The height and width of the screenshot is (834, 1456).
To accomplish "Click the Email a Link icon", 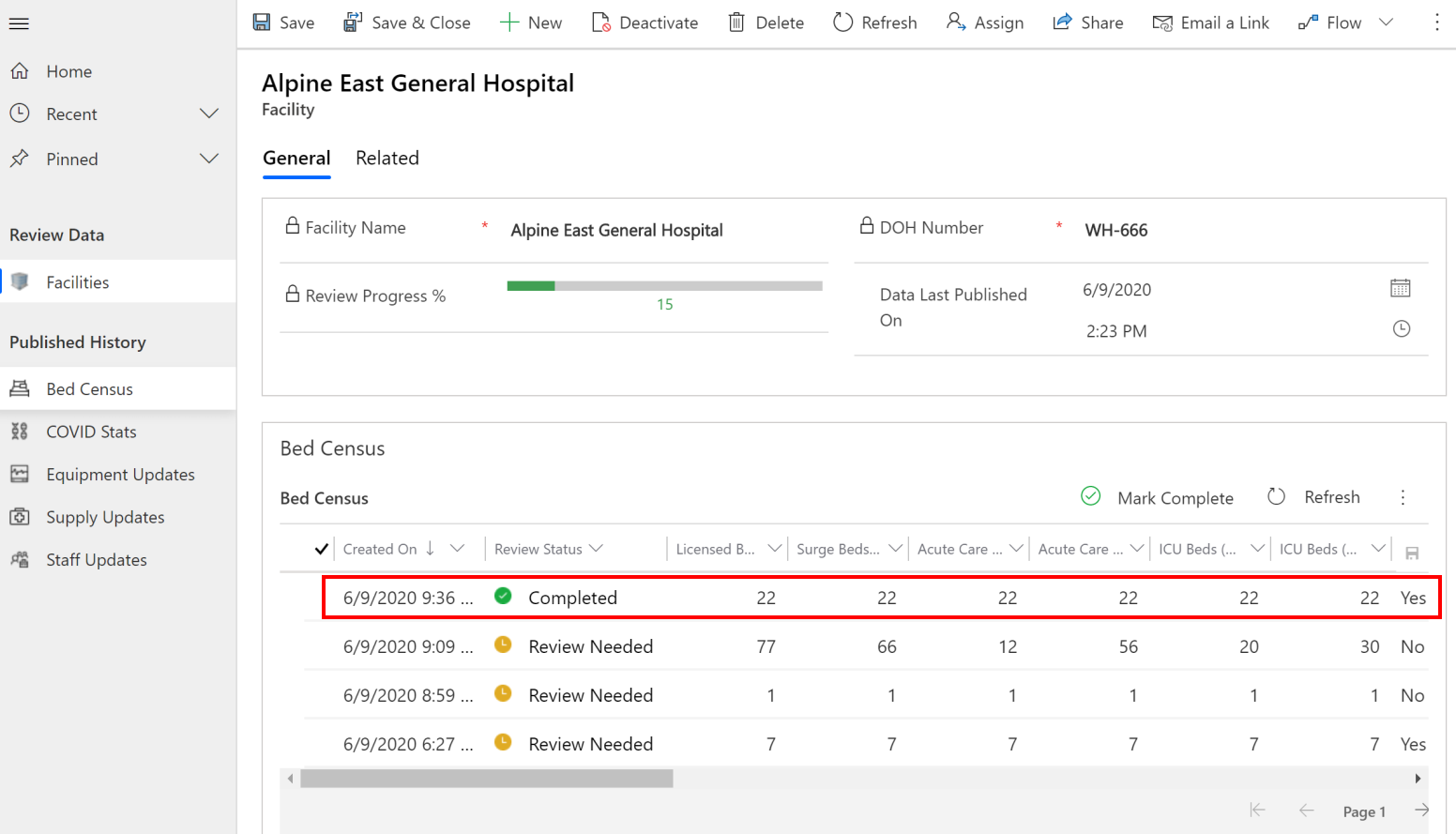I will coord(1162,23).
